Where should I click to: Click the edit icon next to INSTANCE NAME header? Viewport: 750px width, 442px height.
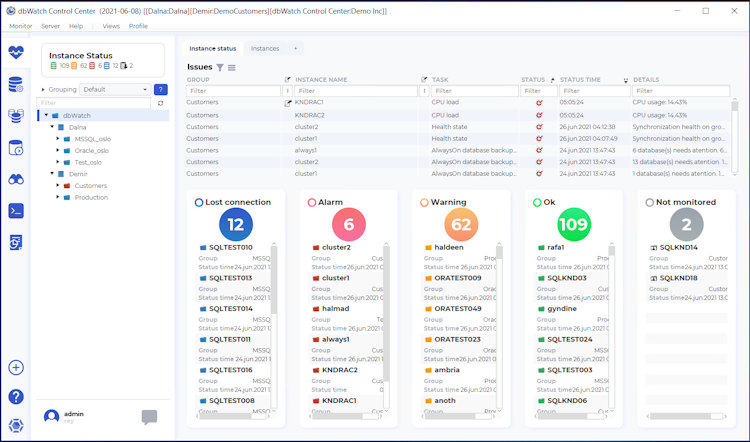tap(424, 79)
